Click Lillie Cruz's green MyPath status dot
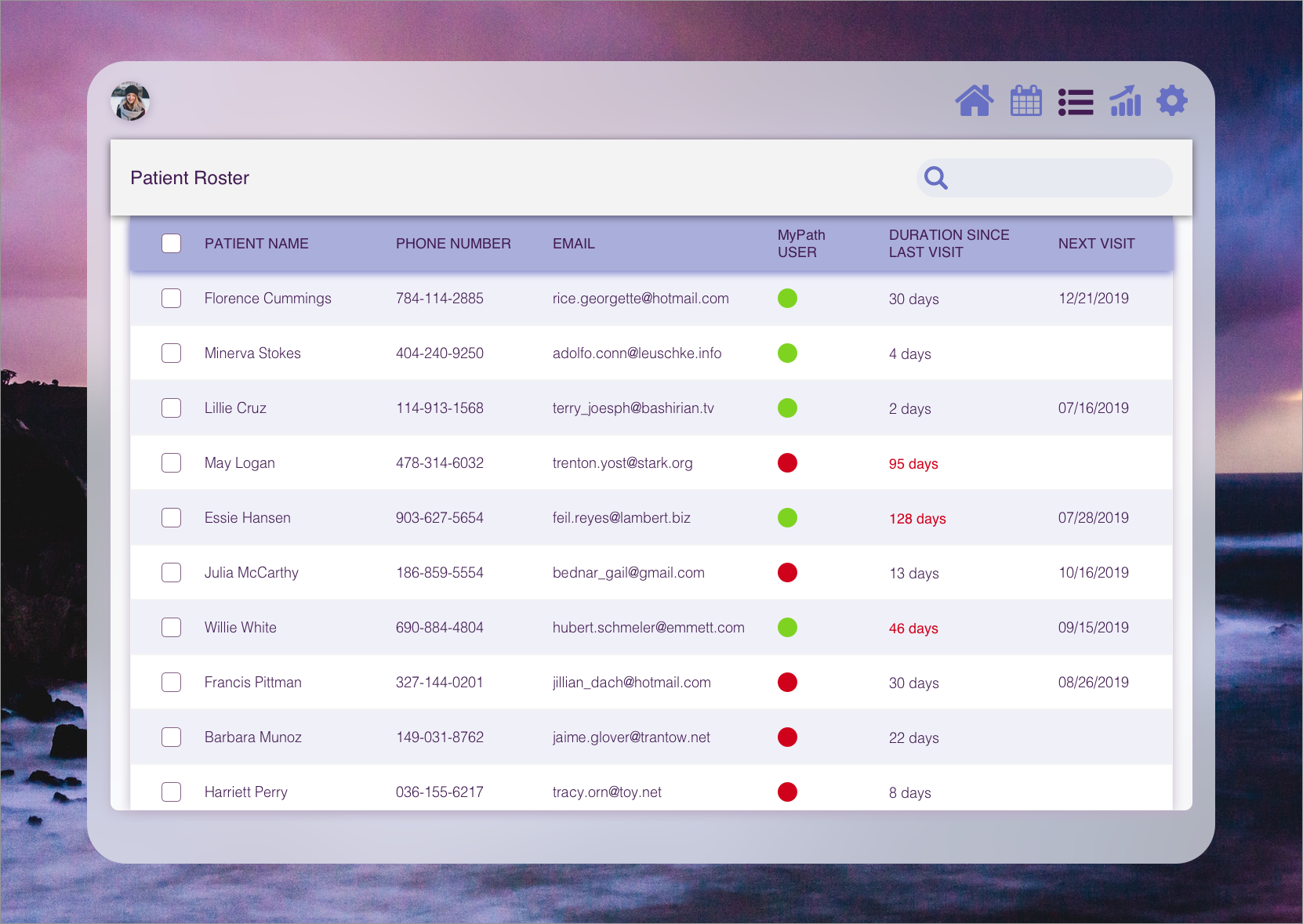The height and width of the screenshot is (924, 1303). (x=787, y=408)
